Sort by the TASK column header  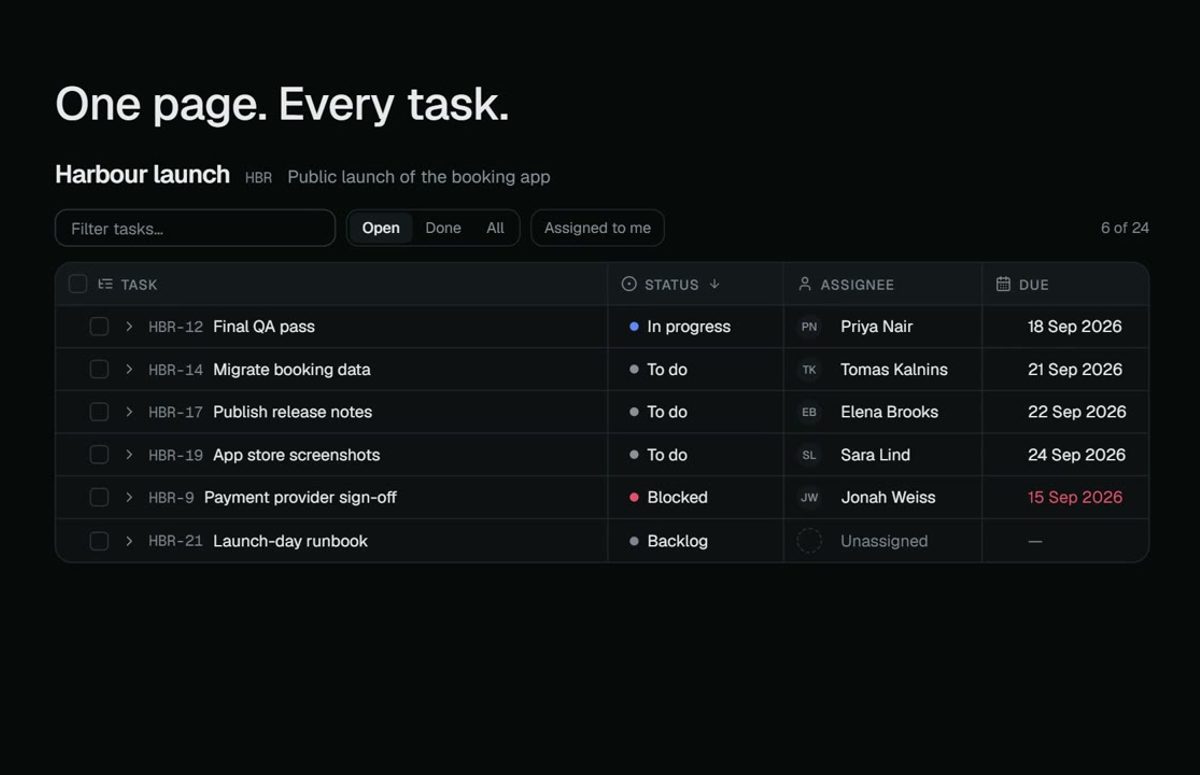139,285
